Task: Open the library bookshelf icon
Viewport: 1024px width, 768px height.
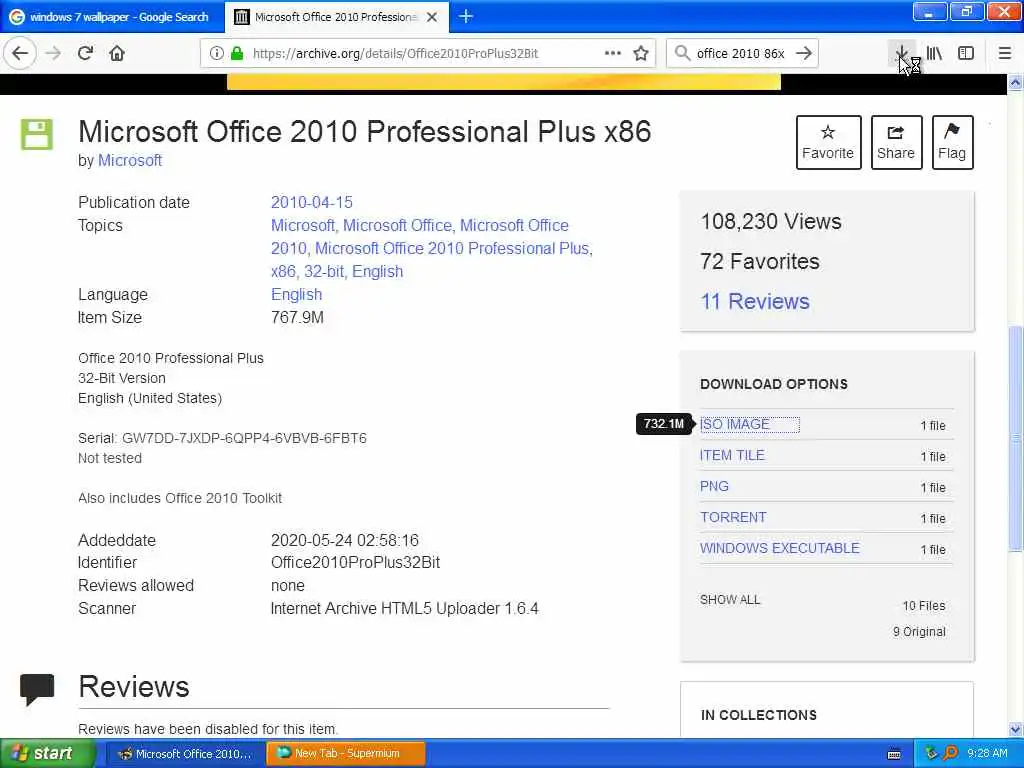Action: [x=935, y=54]
